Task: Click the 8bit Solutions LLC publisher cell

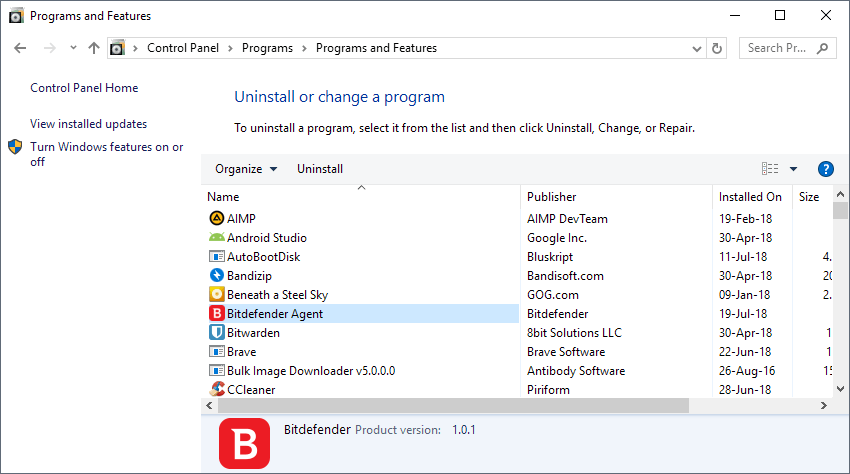Action: (574, 332)
